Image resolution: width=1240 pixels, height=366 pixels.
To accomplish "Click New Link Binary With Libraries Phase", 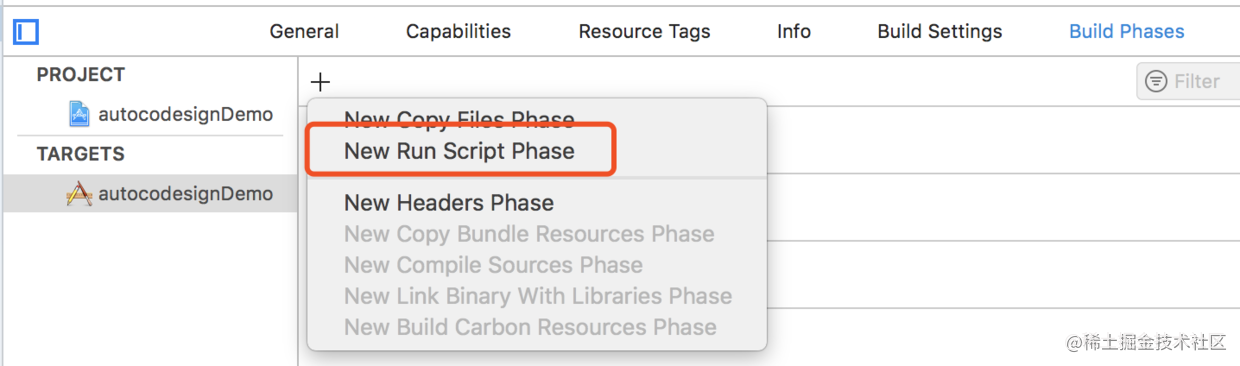I will tap(537, 296).
